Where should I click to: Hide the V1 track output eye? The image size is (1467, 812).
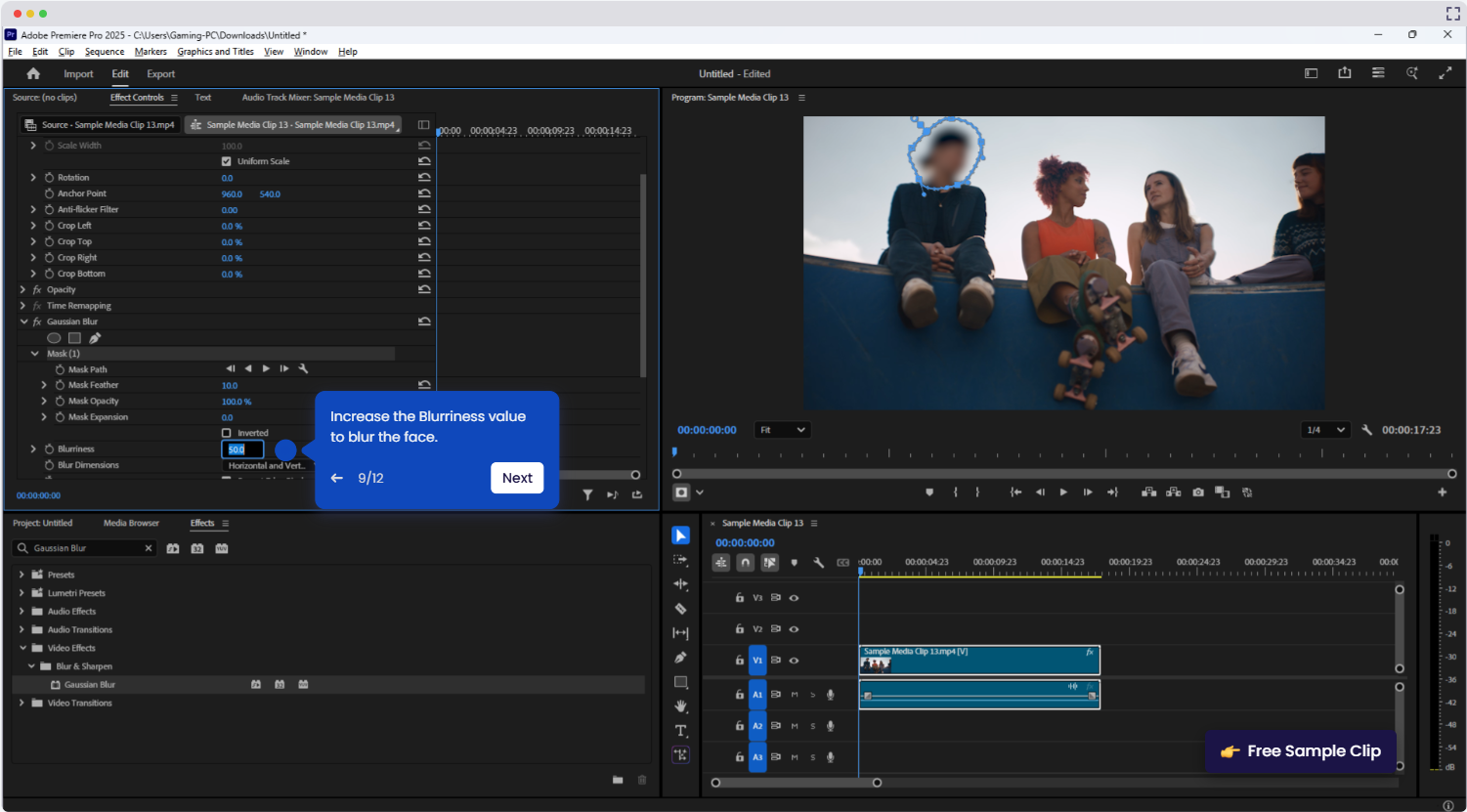[794, 661]
